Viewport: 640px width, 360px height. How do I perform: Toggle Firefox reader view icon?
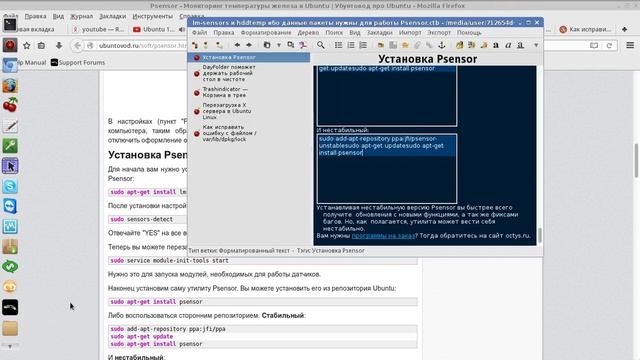tap(594, 46)
